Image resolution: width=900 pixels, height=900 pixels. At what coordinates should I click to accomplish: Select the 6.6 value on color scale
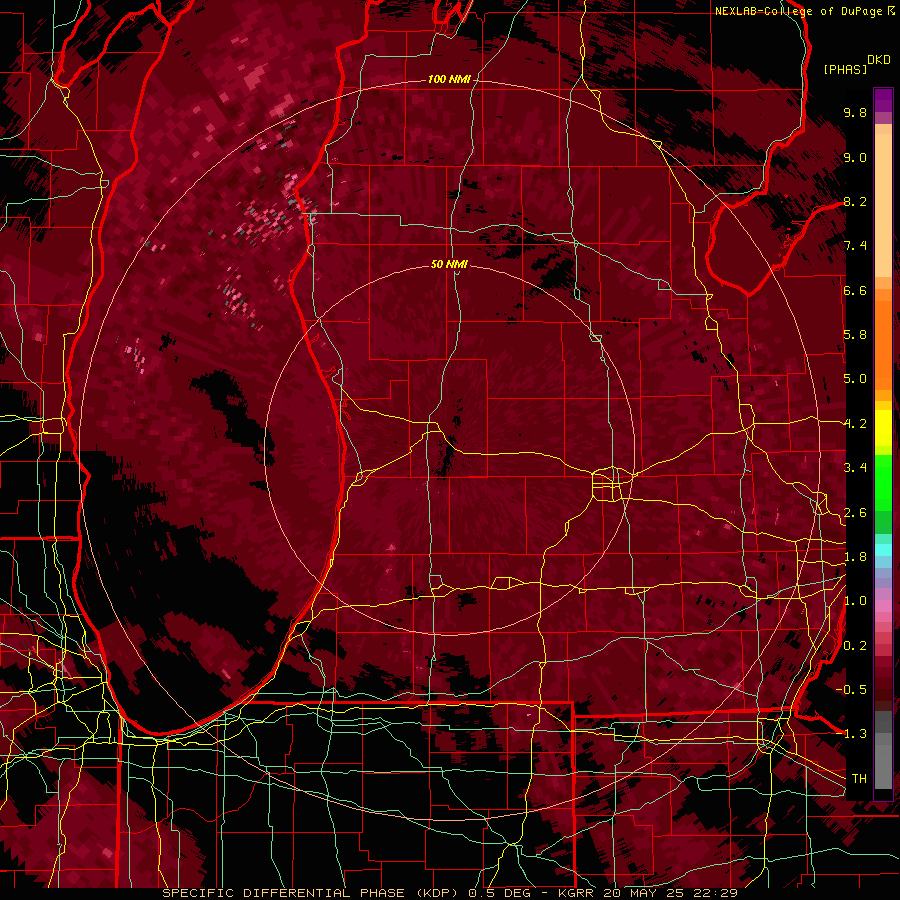(x=855, y=290)
